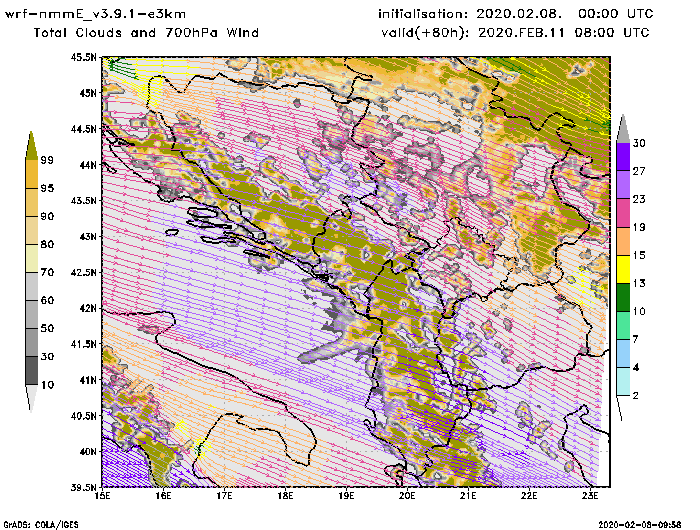Select the 16E longitude axis label
The width and height of the screenshot is (700, 530).
163,496
